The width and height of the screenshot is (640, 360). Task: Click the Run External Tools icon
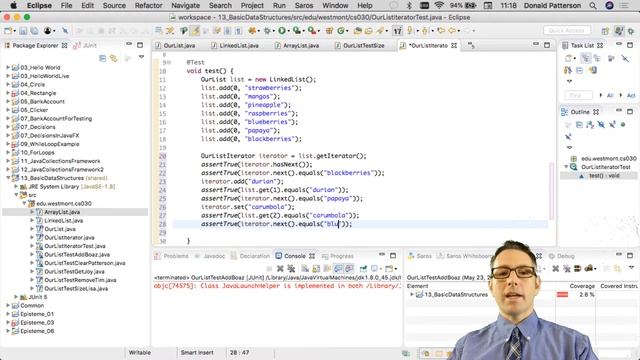(311, 31)
